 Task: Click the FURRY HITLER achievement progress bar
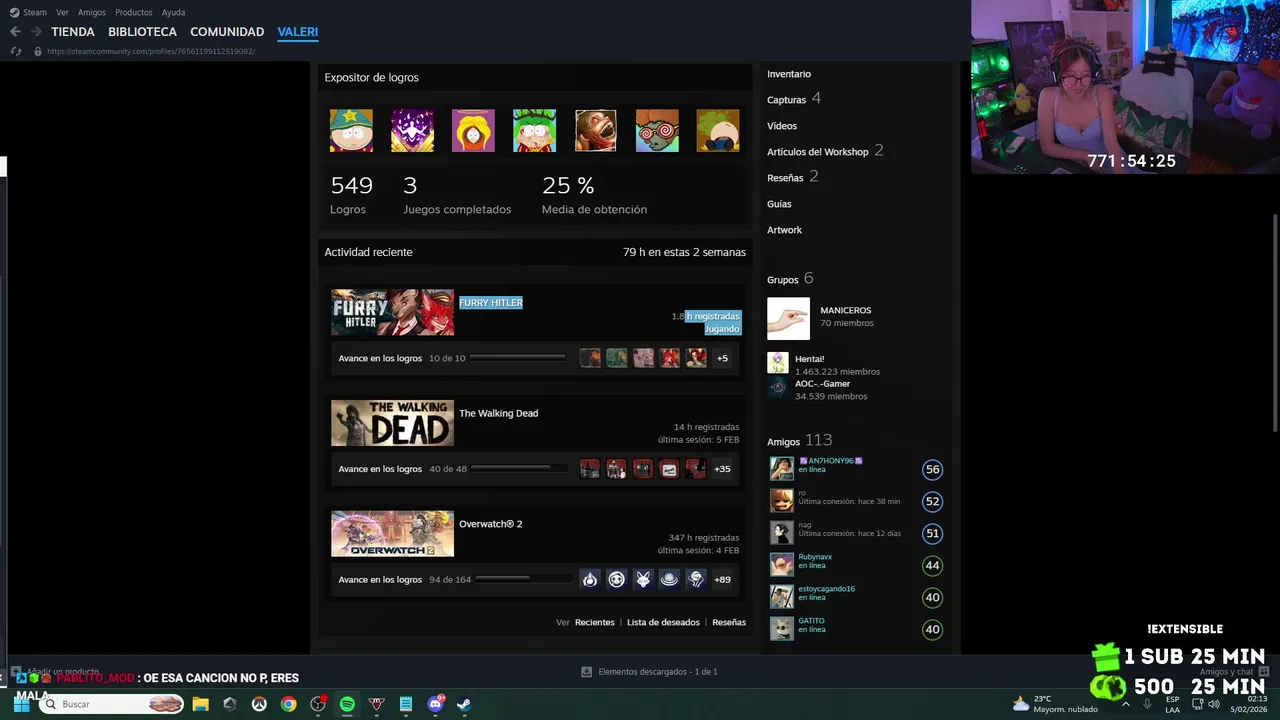pyautogui.click(x=518, y=358)
